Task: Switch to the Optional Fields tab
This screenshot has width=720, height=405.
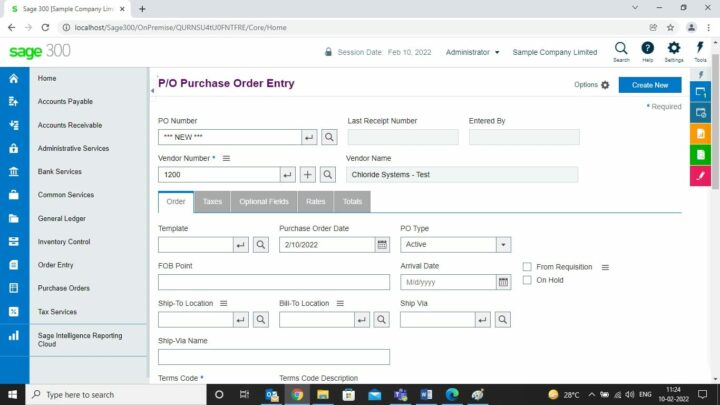Action: (264, 202)
